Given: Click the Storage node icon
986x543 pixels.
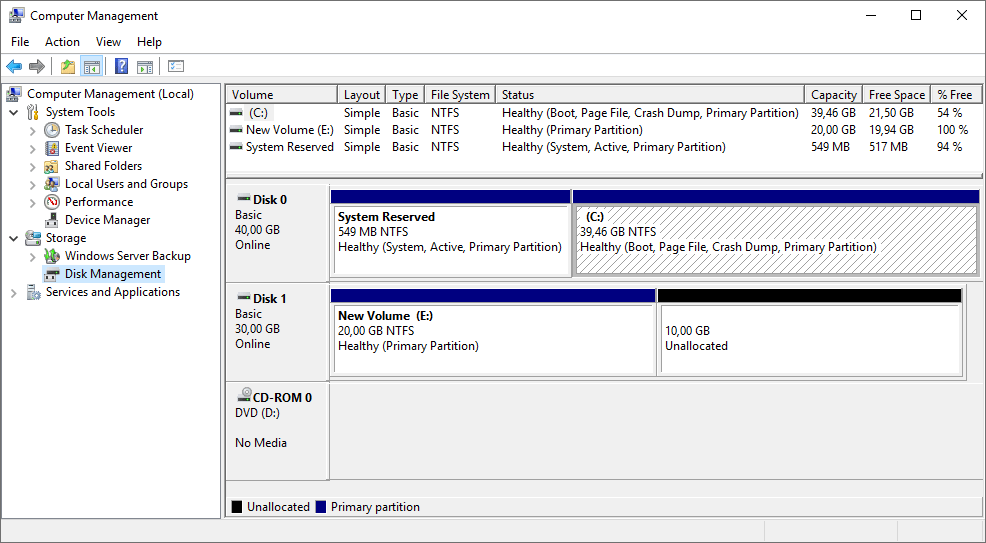Looking at the screenshot, I should point(33,238).
